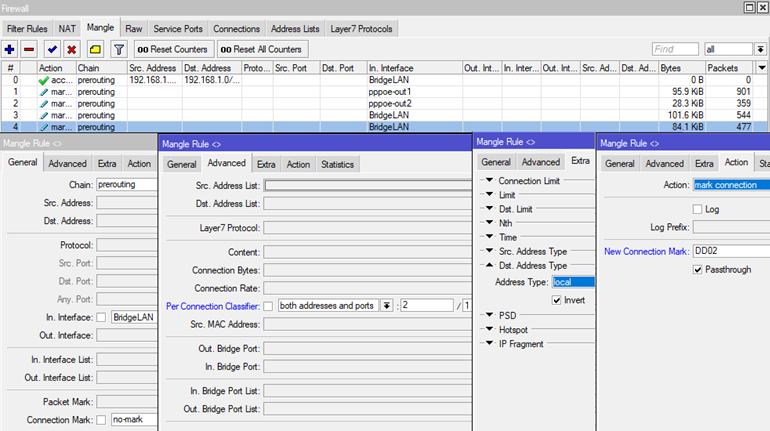Enable the Log checkbox
Image resolution: width=770 pixels, height=431 pixels.
pos(698,209)
